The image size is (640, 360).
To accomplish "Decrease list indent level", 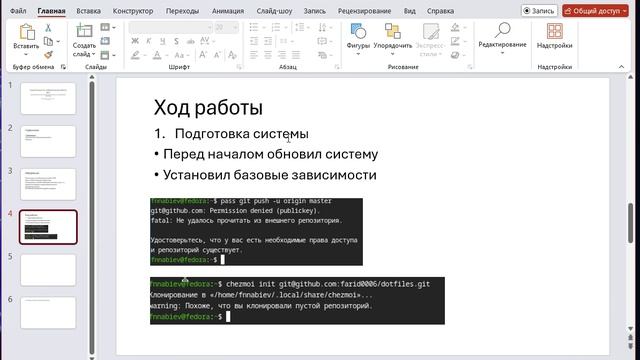I will (253, 41).
